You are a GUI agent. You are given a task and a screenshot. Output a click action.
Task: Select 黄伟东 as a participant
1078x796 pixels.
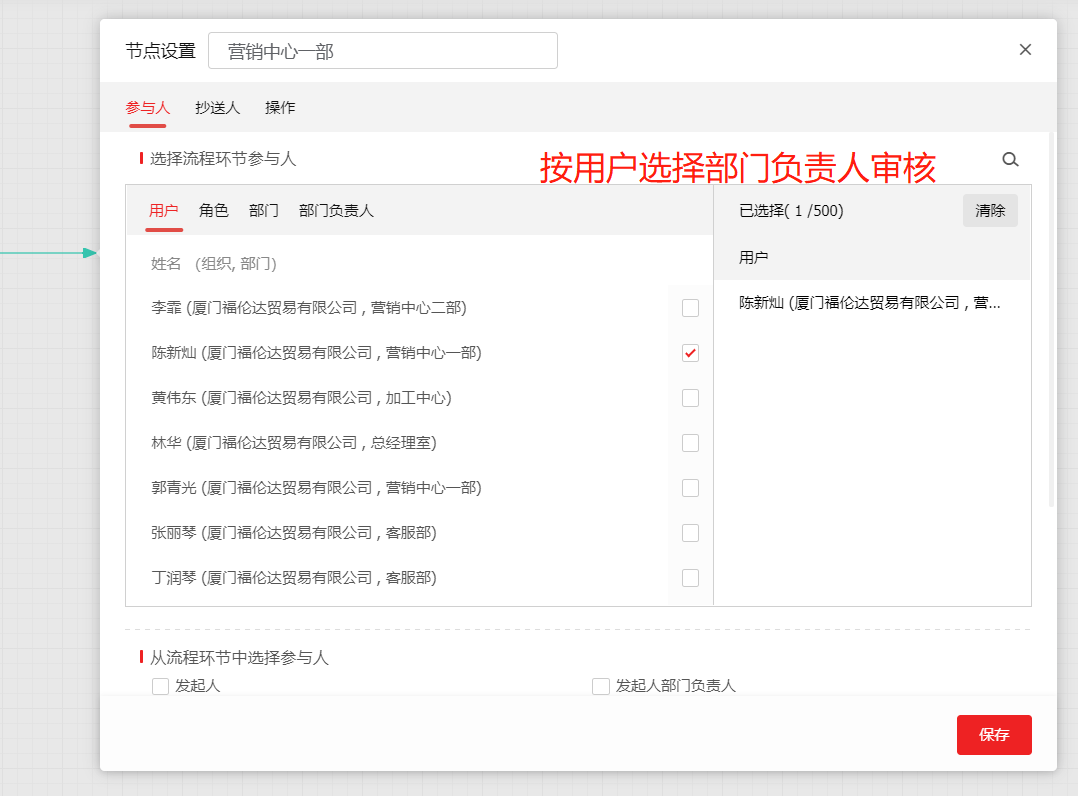click(690, 397)
